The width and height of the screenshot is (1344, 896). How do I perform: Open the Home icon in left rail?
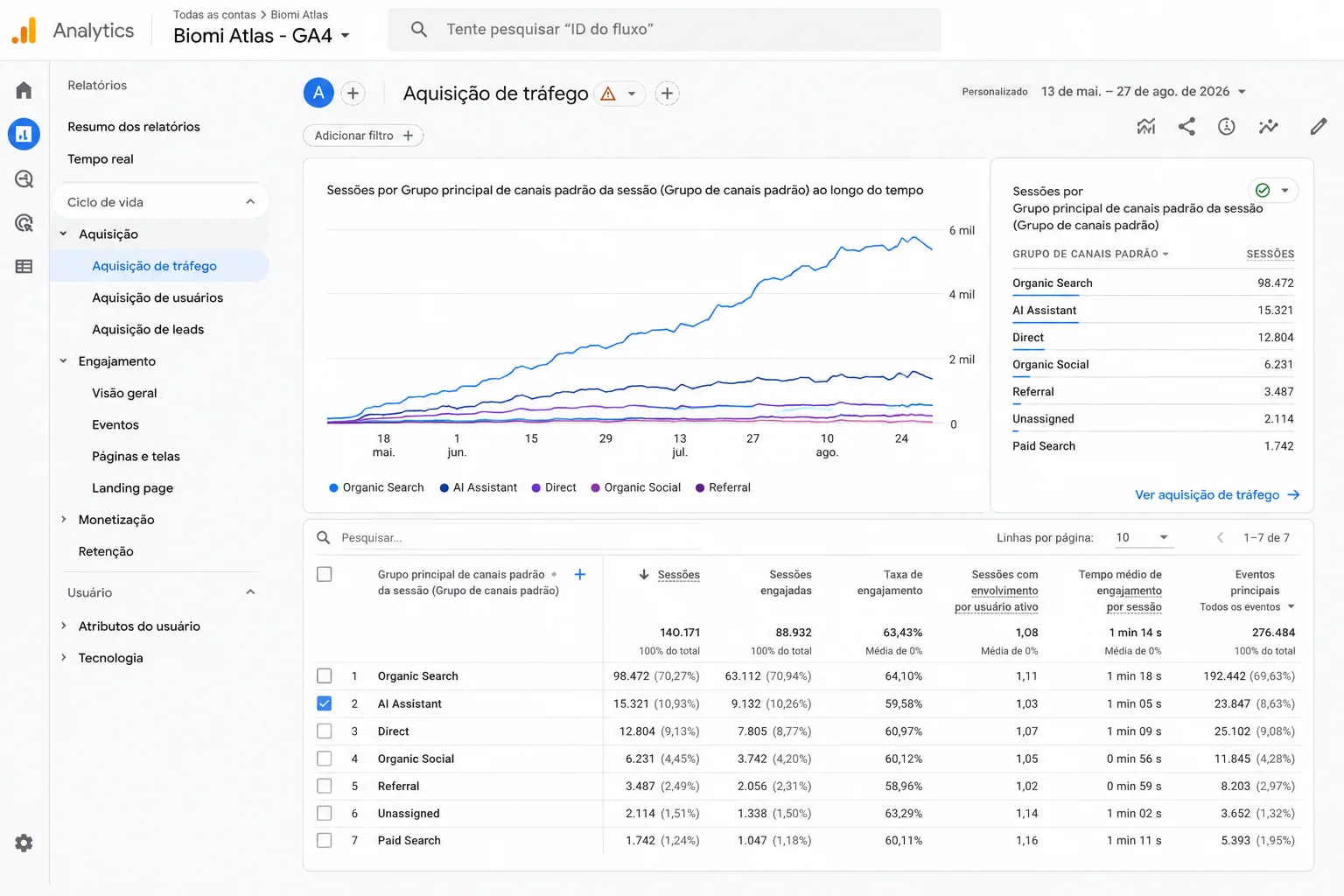[x=24, y=90]
